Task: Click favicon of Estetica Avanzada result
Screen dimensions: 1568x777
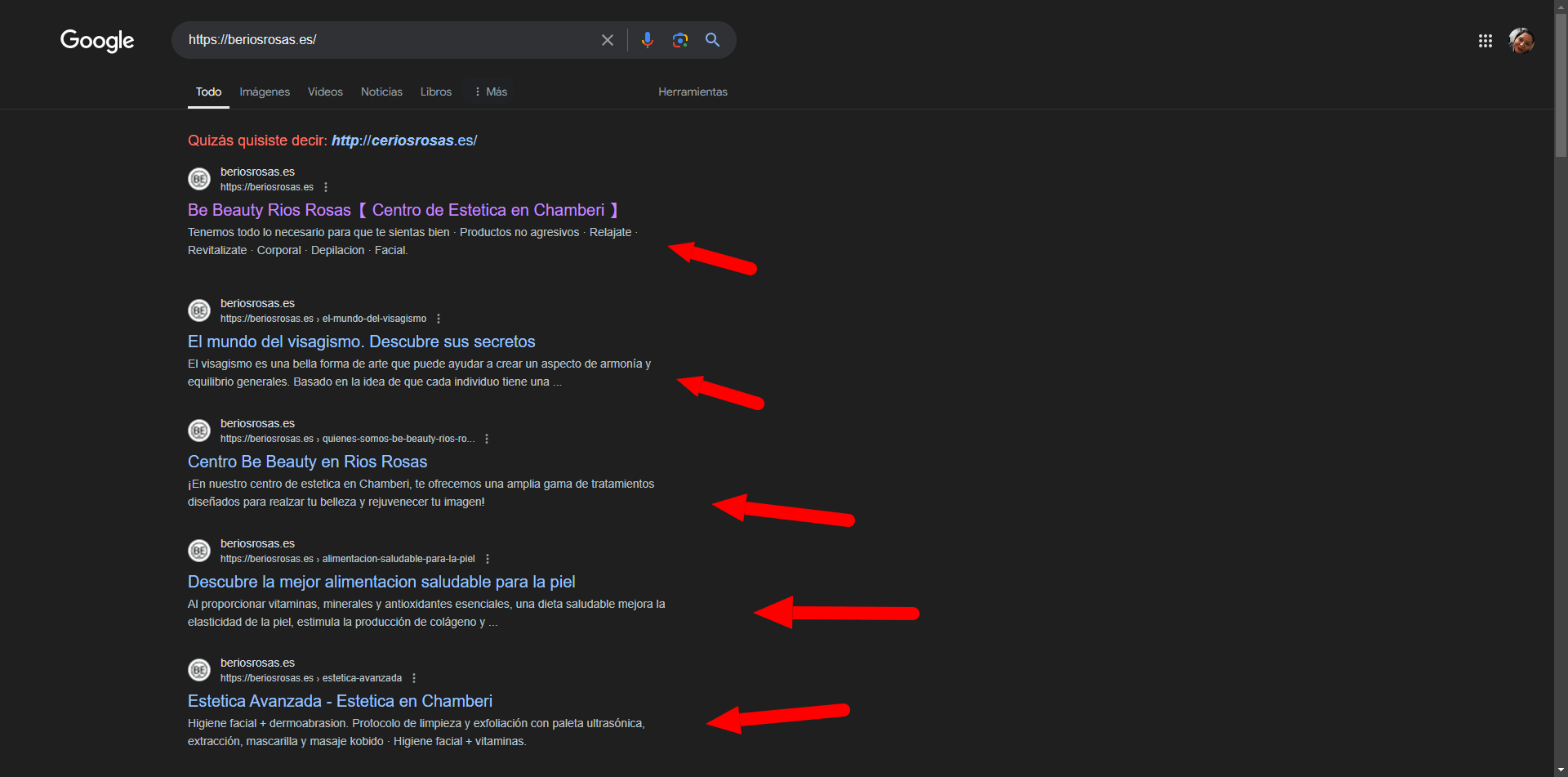Action: [x=199, y=670]
